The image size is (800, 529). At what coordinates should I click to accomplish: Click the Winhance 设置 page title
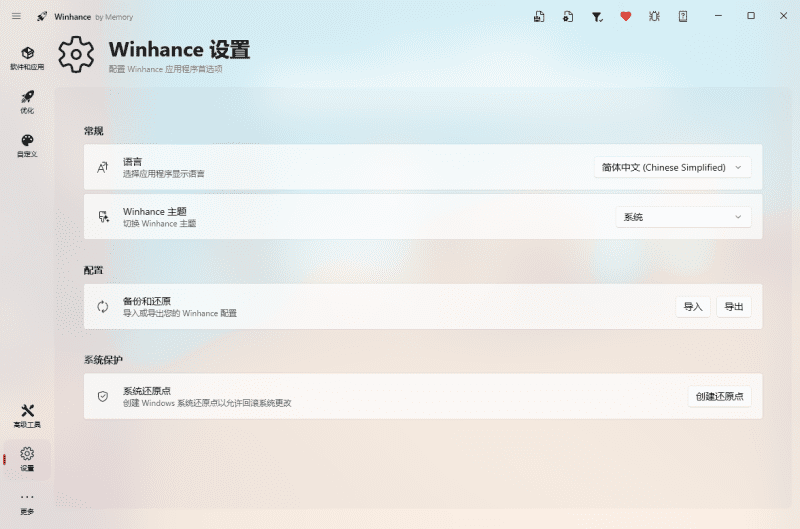(x=179, y=50)
